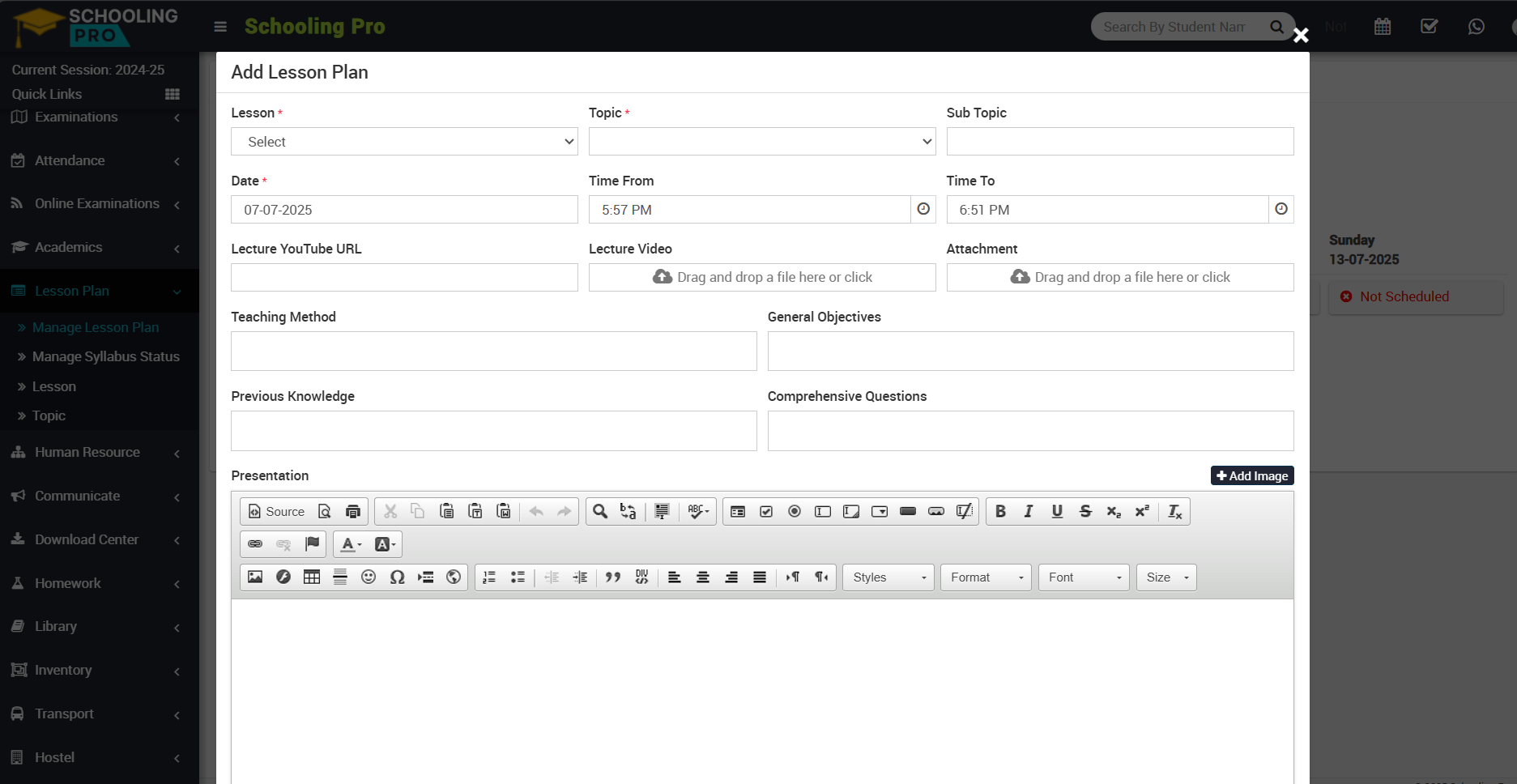Open the Replace tool in editor
Viewport: 1517px width, 784px height.
tap(629, 511)
